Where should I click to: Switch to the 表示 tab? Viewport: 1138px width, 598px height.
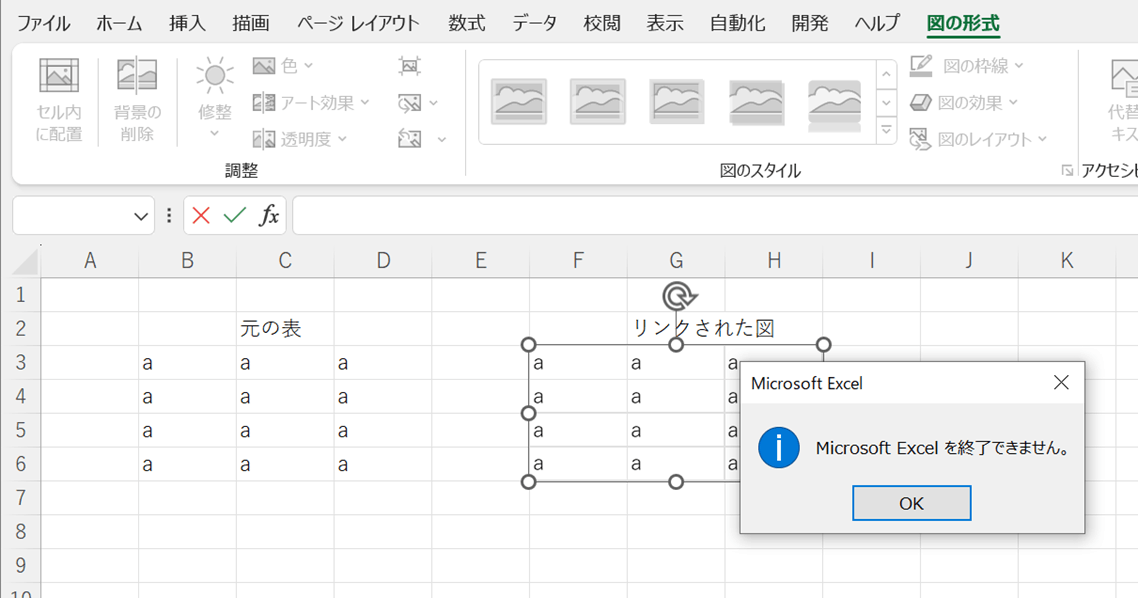666,23
